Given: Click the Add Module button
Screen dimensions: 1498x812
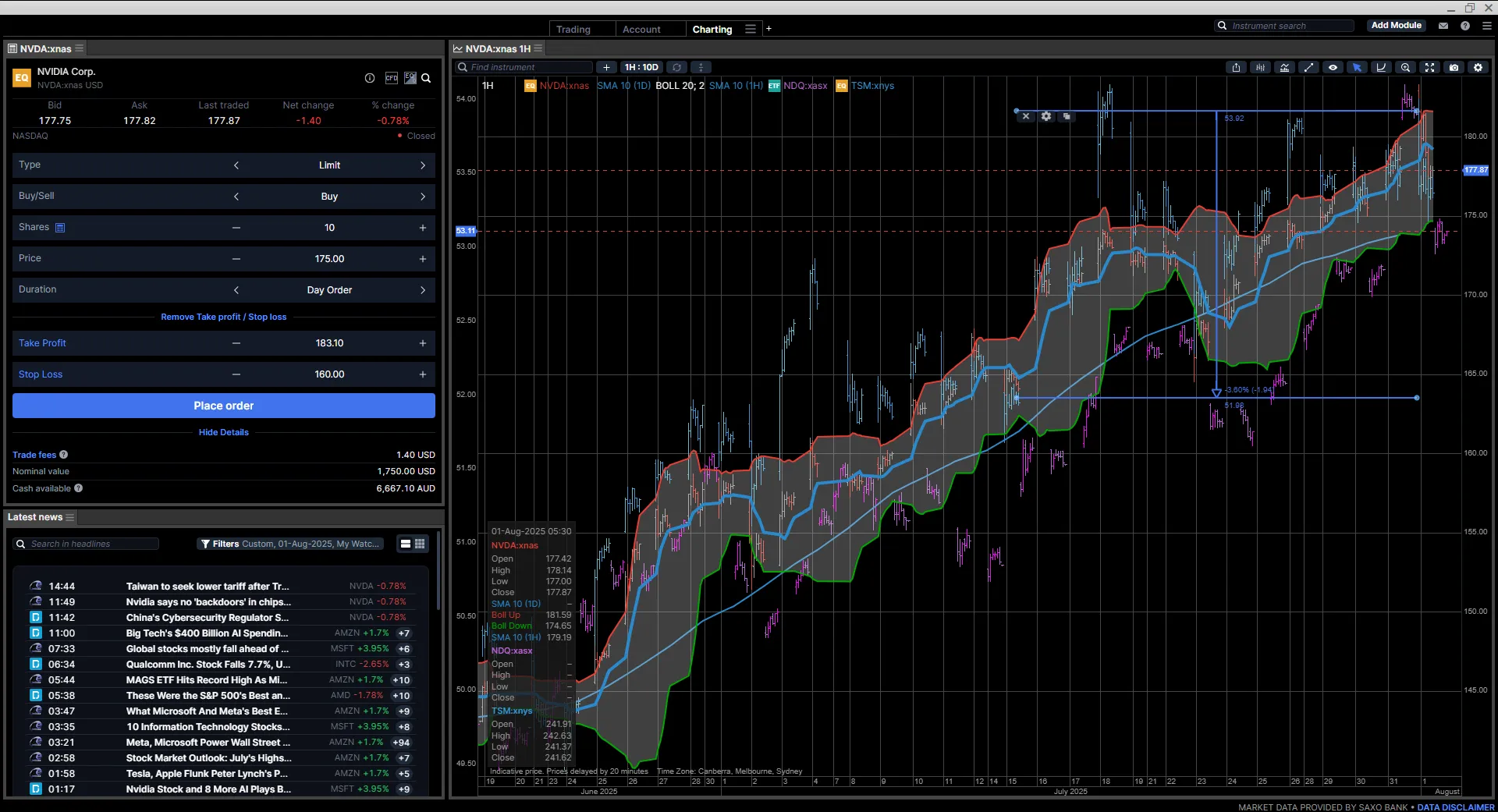Looking at the screenshot, I should coord(1397,26).
